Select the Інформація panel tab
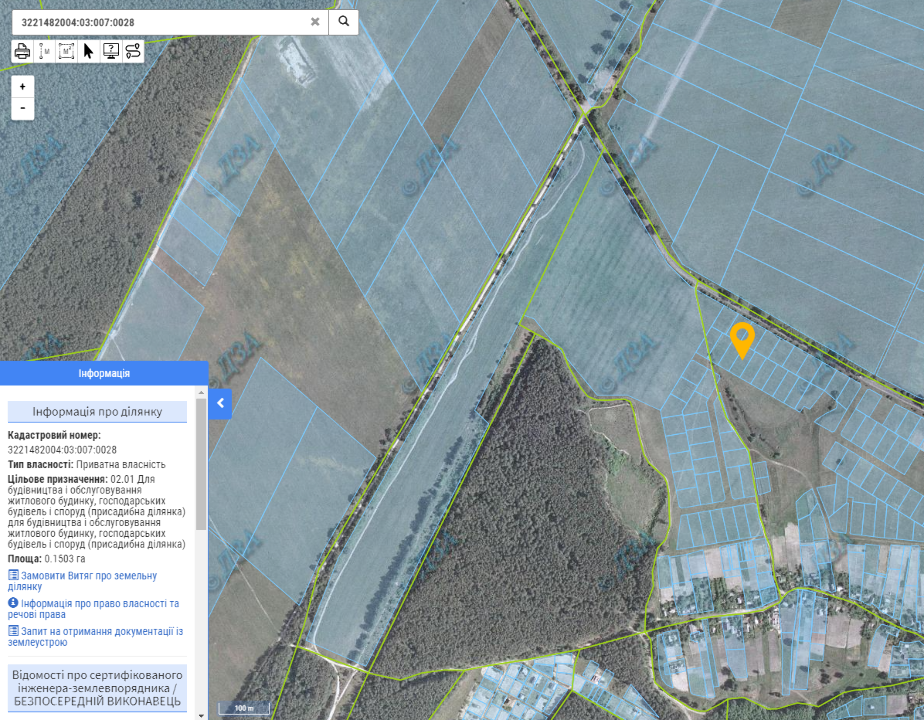The height and width of the screenshot is (720, 924). pyautogui.click(x=104, y=374)
